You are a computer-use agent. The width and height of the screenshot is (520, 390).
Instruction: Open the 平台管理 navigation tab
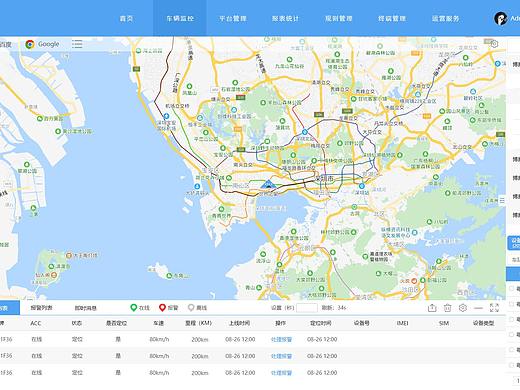click(x=233, y=19)
